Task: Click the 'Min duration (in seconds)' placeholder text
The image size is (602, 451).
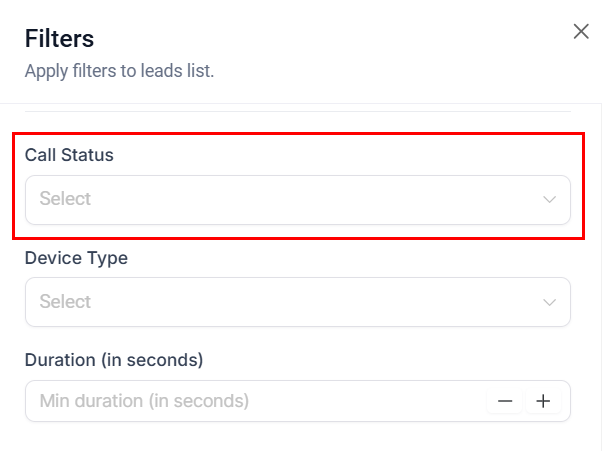Action: point(144,401)
